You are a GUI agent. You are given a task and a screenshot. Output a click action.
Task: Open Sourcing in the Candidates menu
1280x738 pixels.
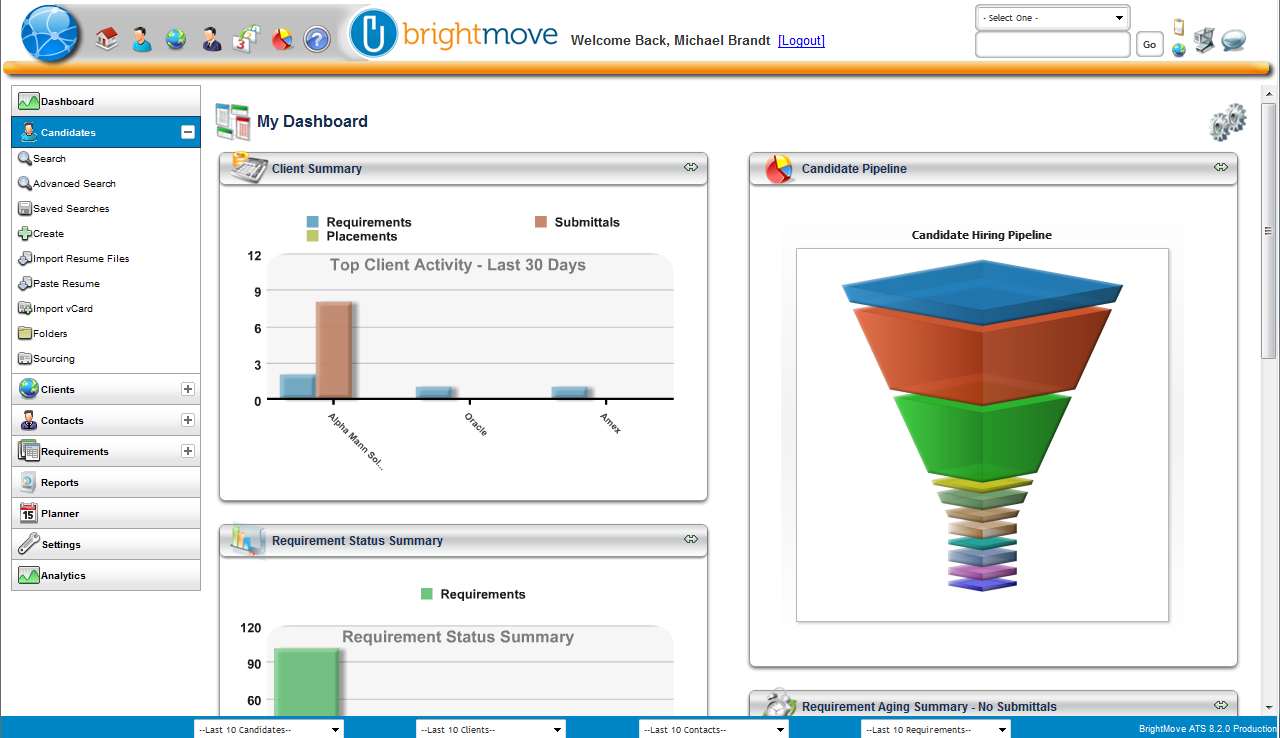[54, 359]
